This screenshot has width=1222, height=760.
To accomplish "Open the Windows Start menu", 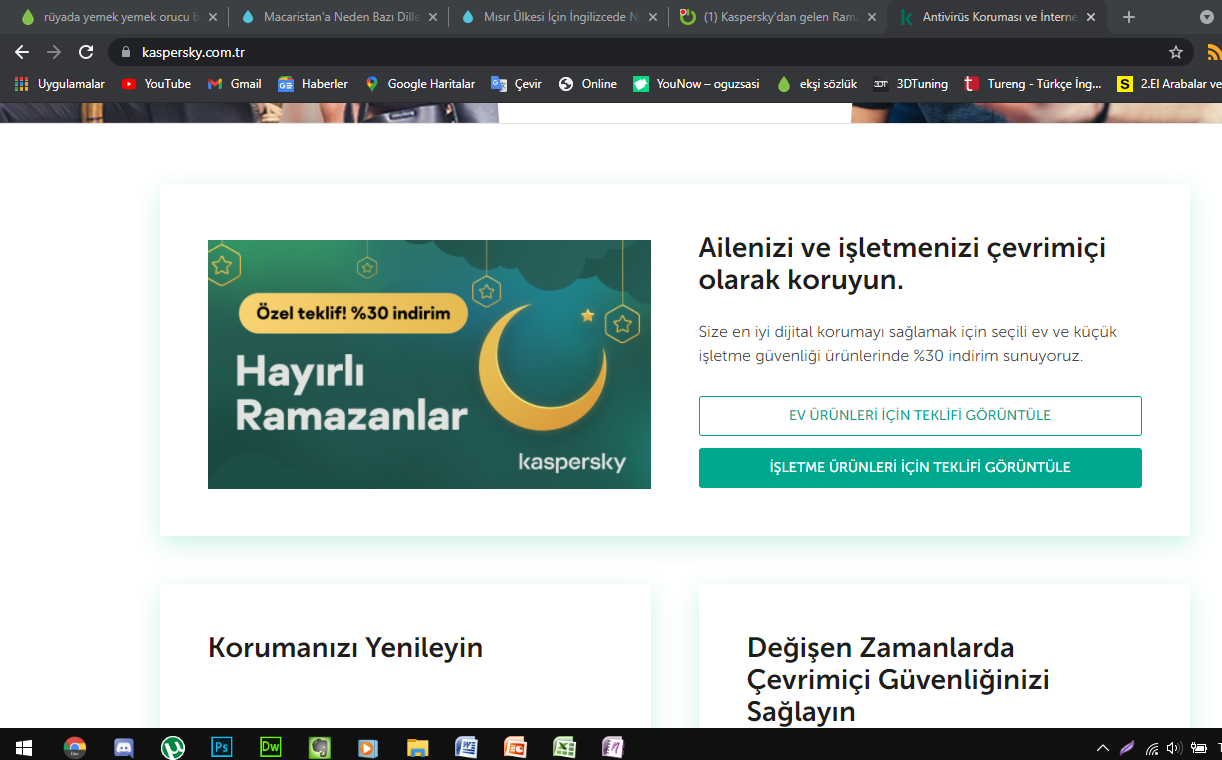I will (x=23, y=746).
